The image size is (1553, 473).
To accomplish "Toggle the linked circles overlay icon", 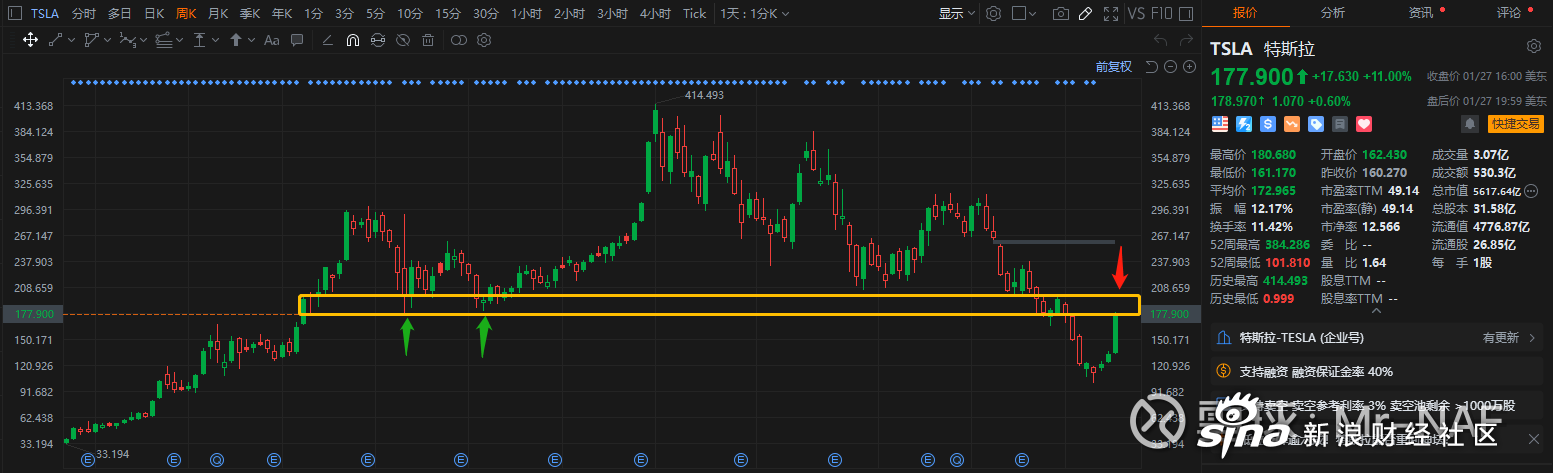I will tap(459, 40).
